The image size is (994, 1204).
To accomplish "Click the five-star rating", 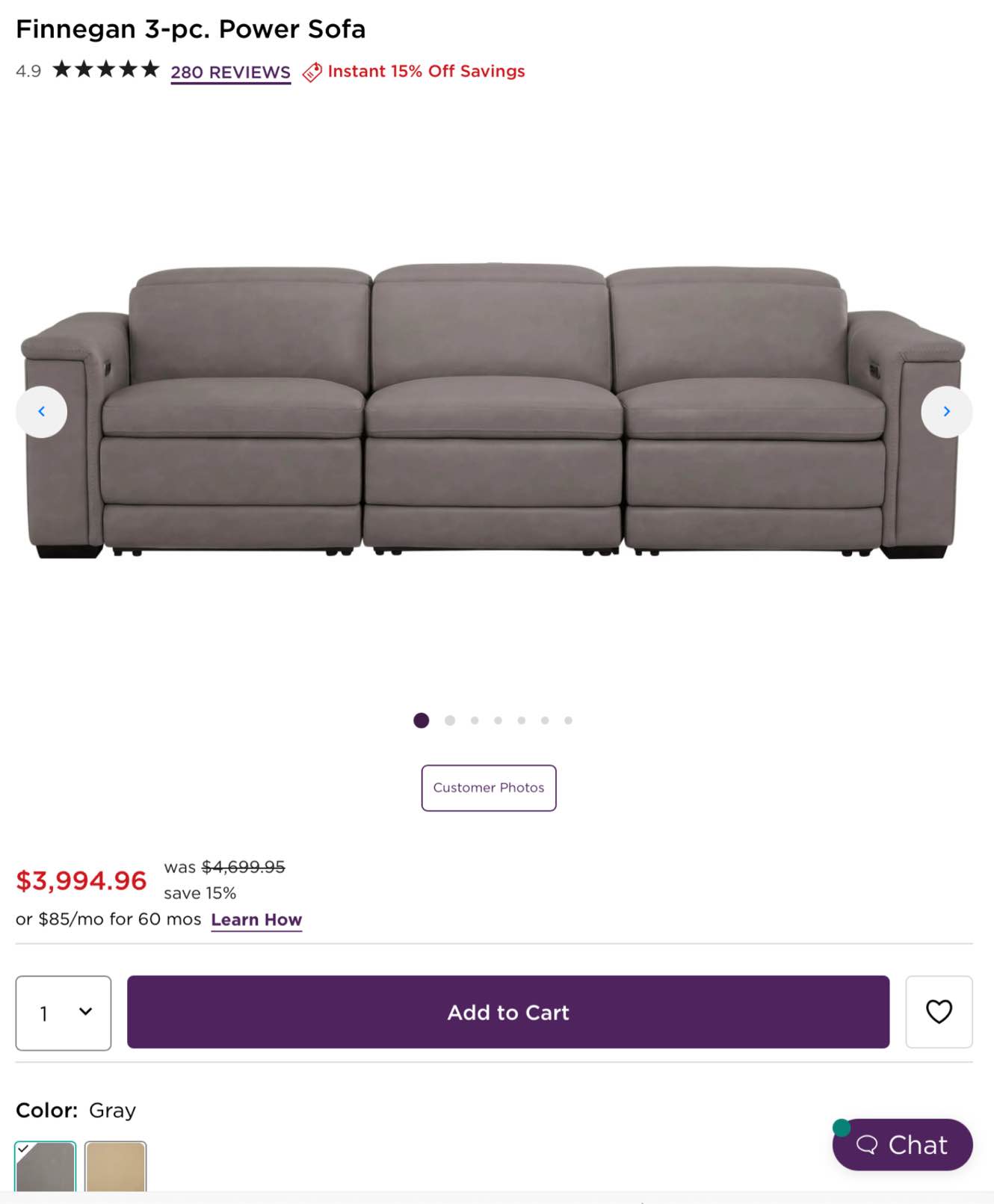I will tap(106, 70).
